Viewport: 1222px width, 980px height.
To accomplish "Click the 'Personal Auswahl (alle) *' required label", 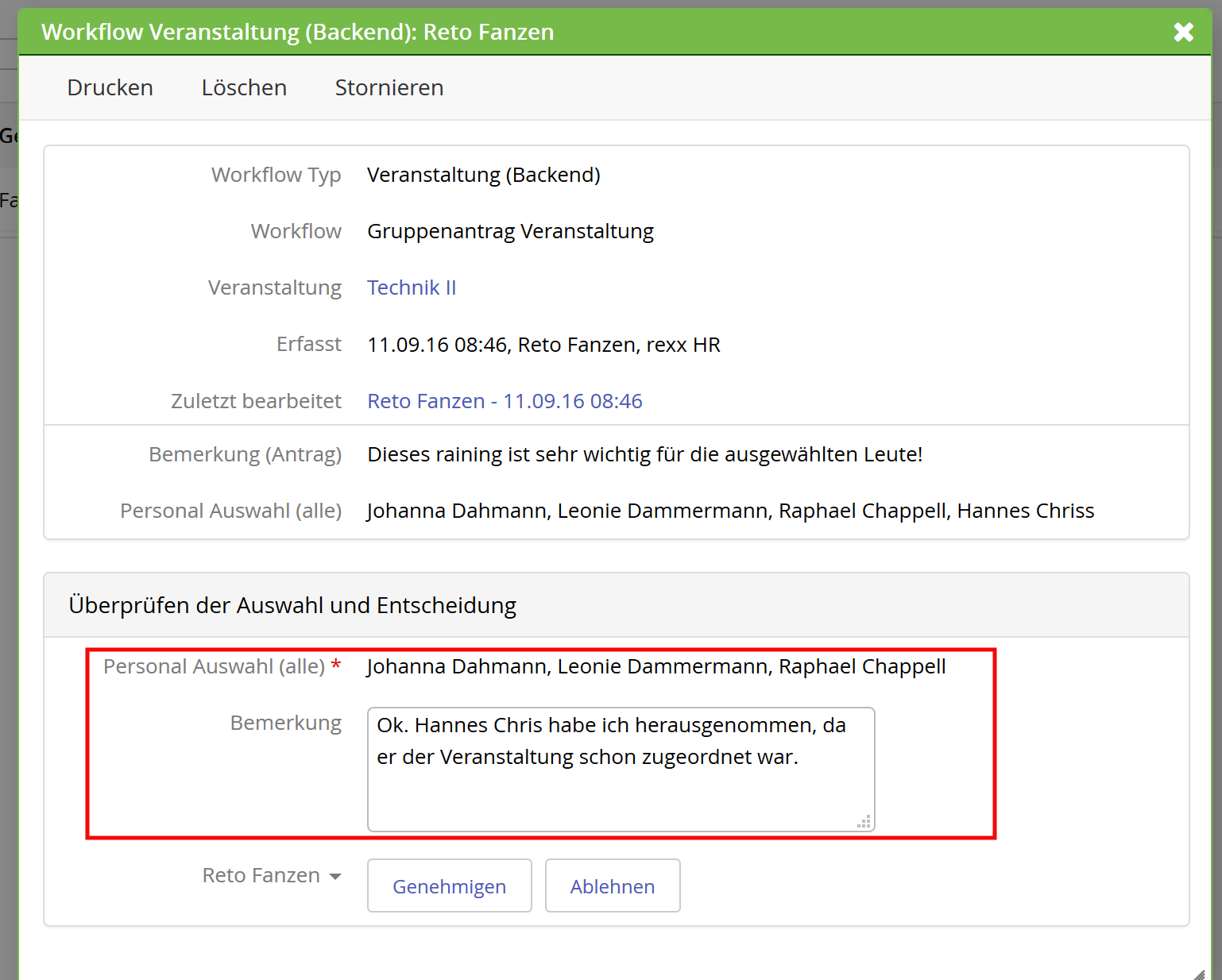I will [x=222, y=666].
